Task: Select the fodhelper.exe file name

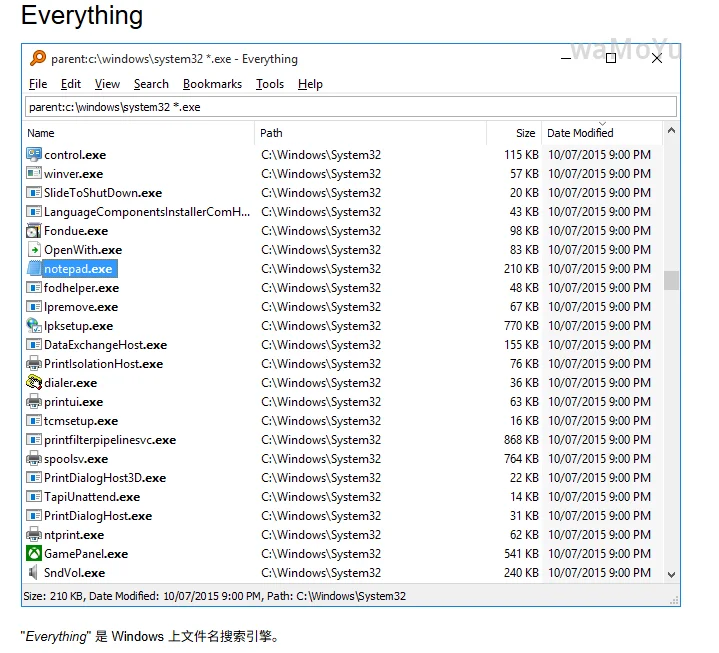Action: click(82, 288)
